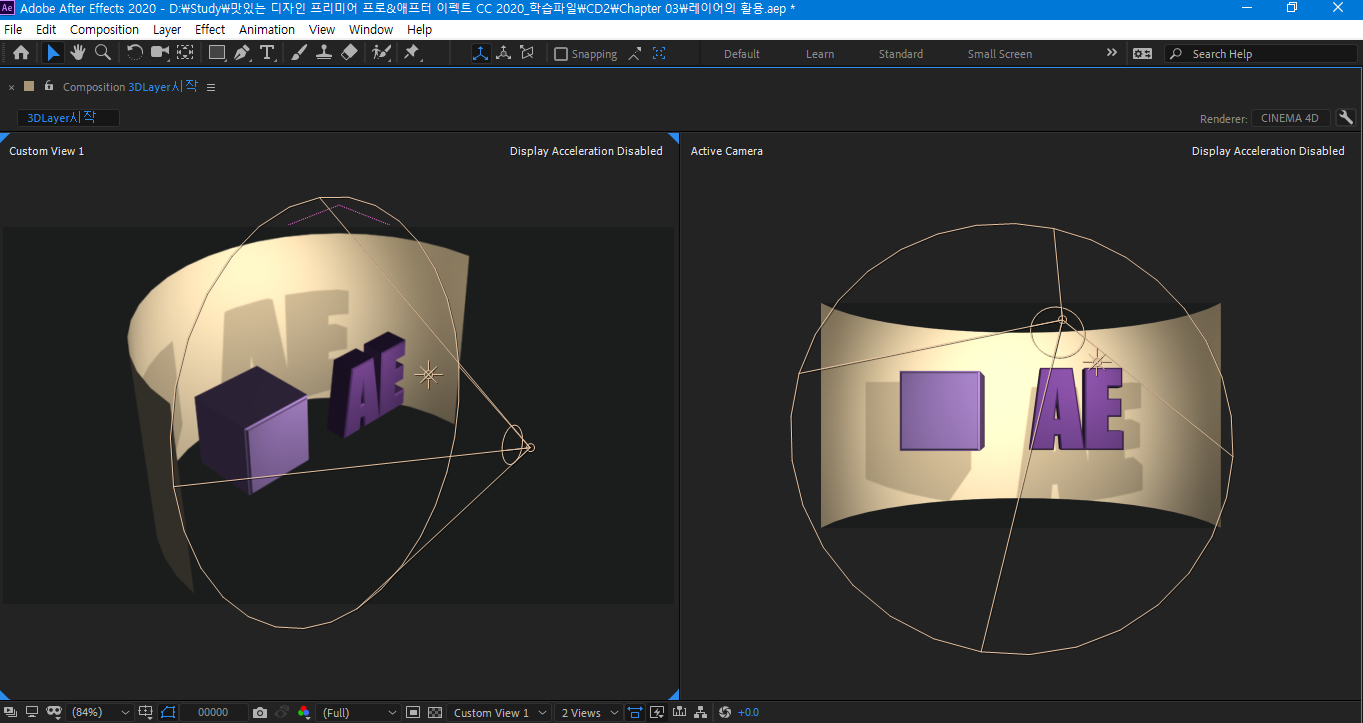The image size is (1363, 723).
Task: Switch to the Standard workspace
Action: pyautogui.click(x=901, y=54)
